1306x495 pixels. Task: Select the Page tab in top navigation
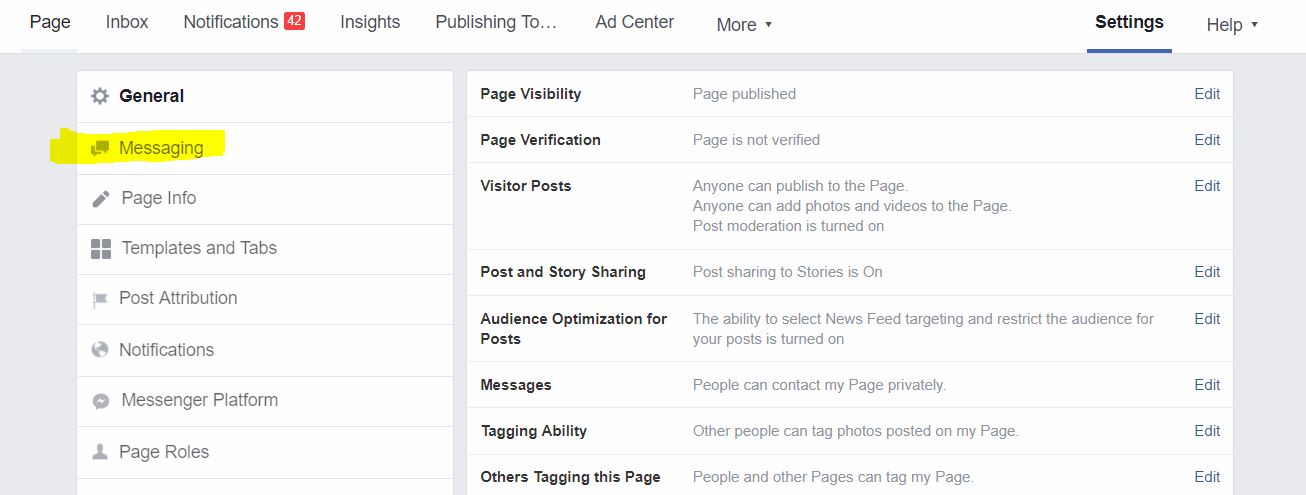tap(50, 22)
